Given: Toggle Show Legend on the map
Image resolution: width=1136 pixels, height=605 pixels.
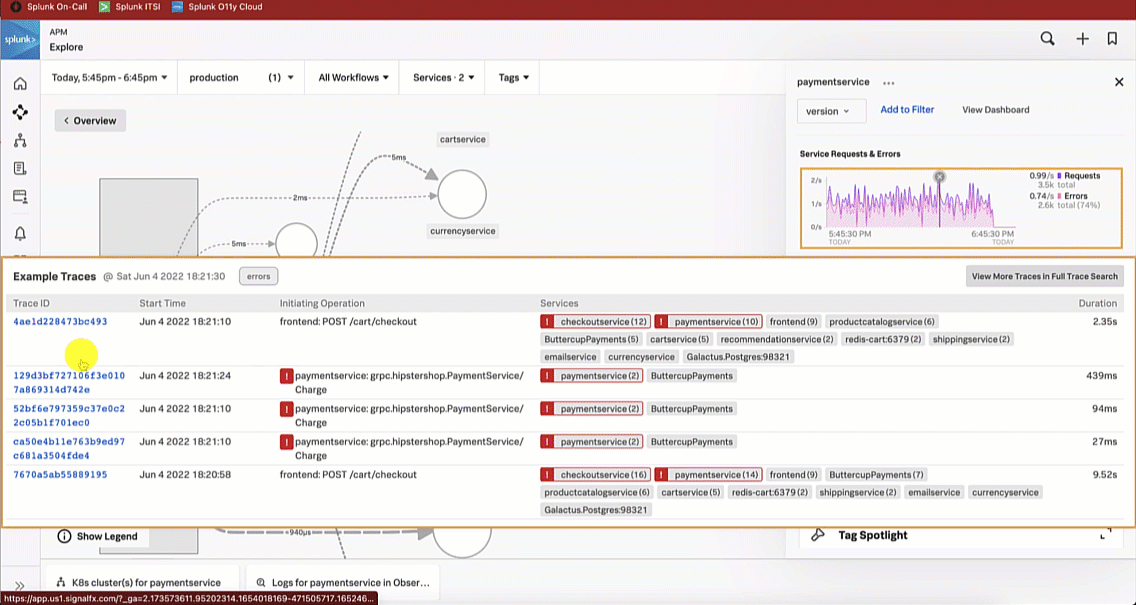Looking at the screenshot, I should [97, 536].
